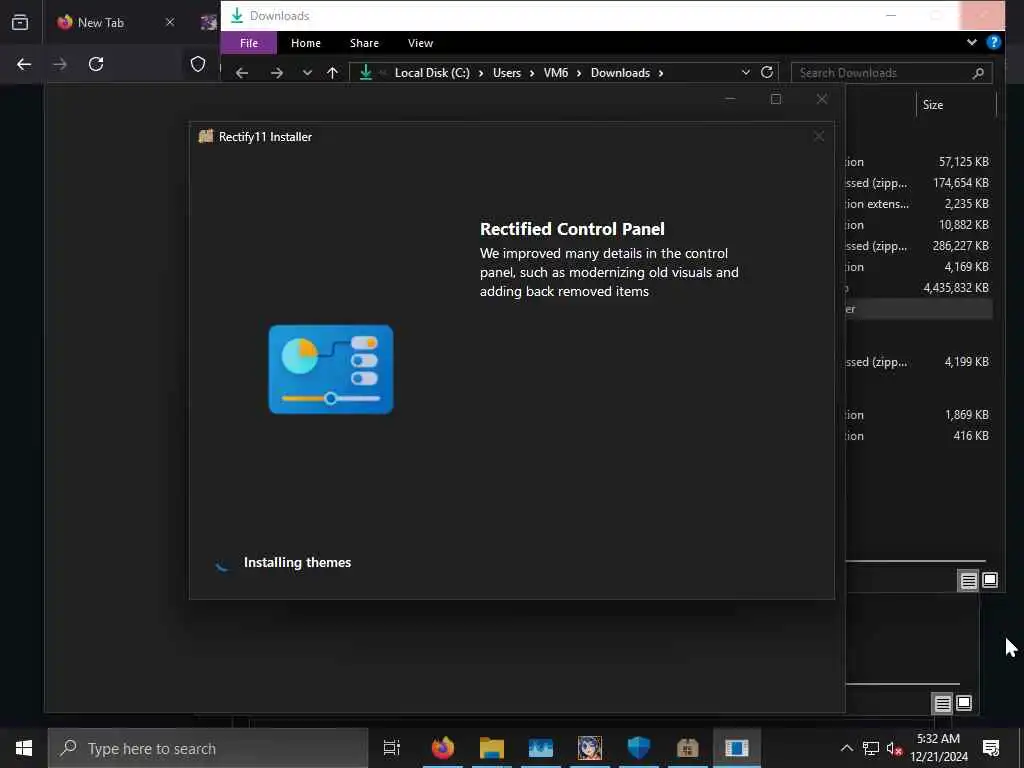Open the Rectify11 box icon on taskbar
Viewport: 1024px width, 768px height.
coord(688,748)
